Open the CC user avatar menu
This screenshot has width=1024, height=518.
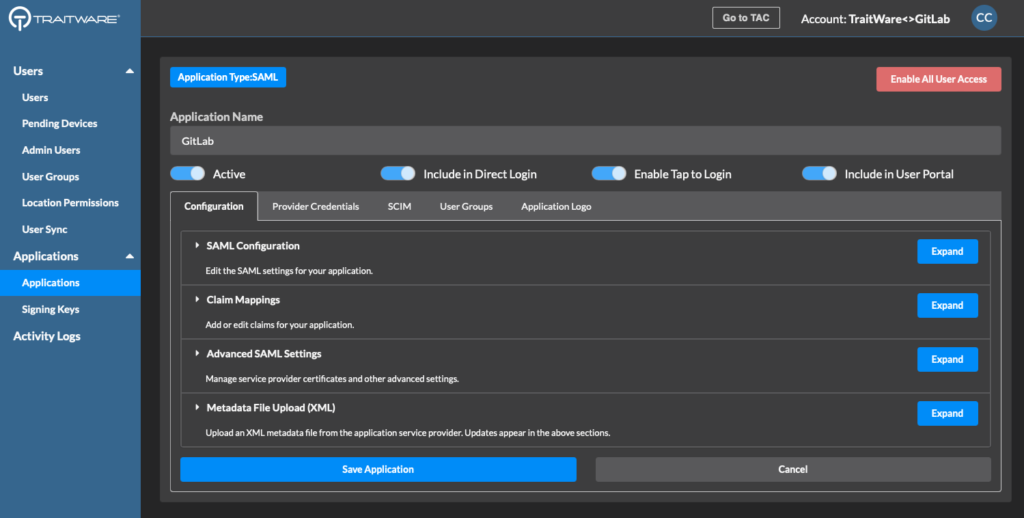tap(984, 18)
